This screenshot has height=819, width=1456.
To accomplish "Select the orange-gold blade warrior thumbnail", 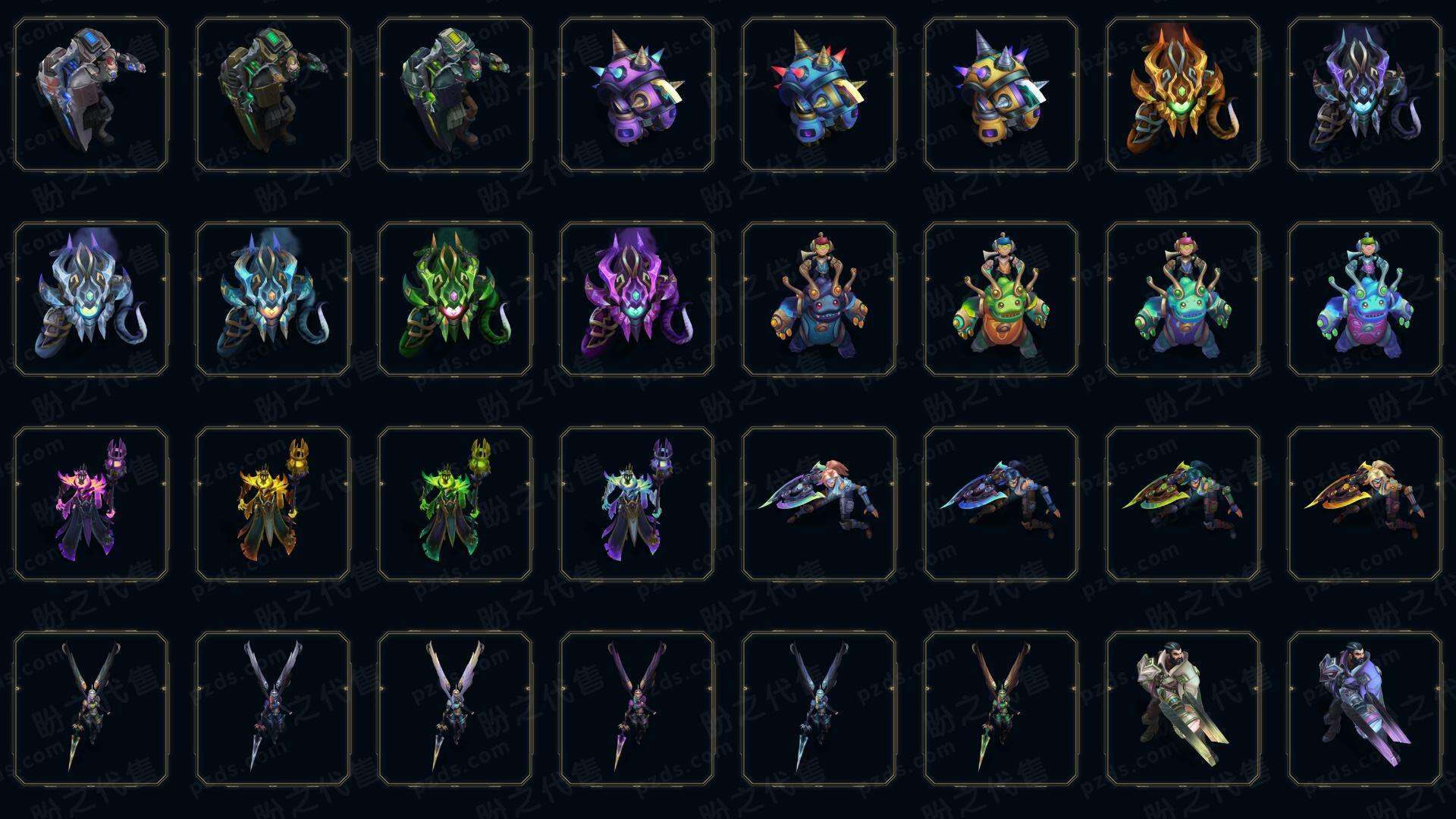I will (x=1365, y=504).
